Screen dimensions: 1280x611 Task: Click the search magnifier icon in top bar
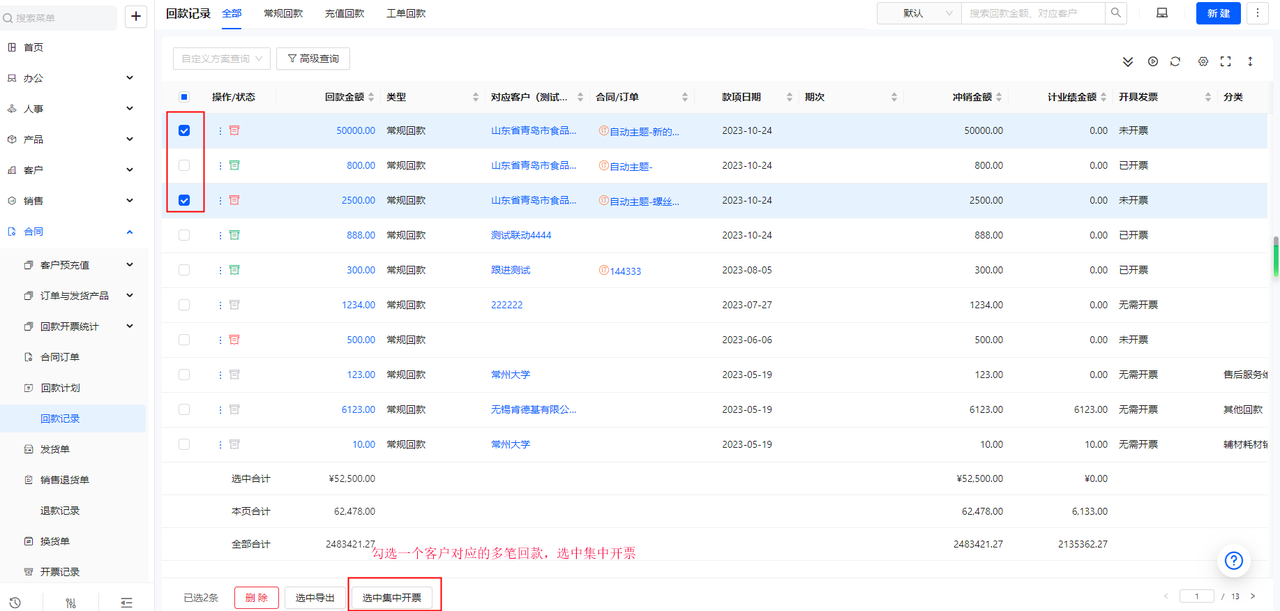point(1115,13)
